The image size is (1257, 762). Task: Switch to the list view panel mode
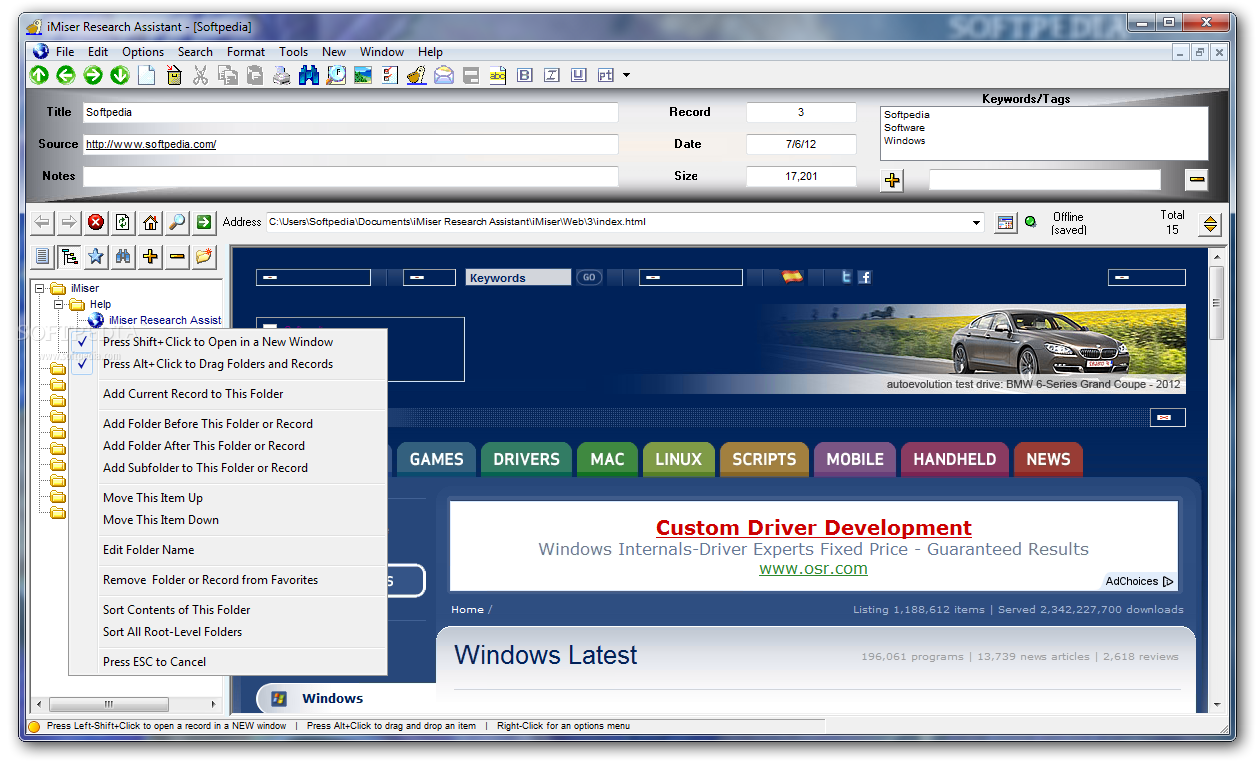[x=42, y=257]
